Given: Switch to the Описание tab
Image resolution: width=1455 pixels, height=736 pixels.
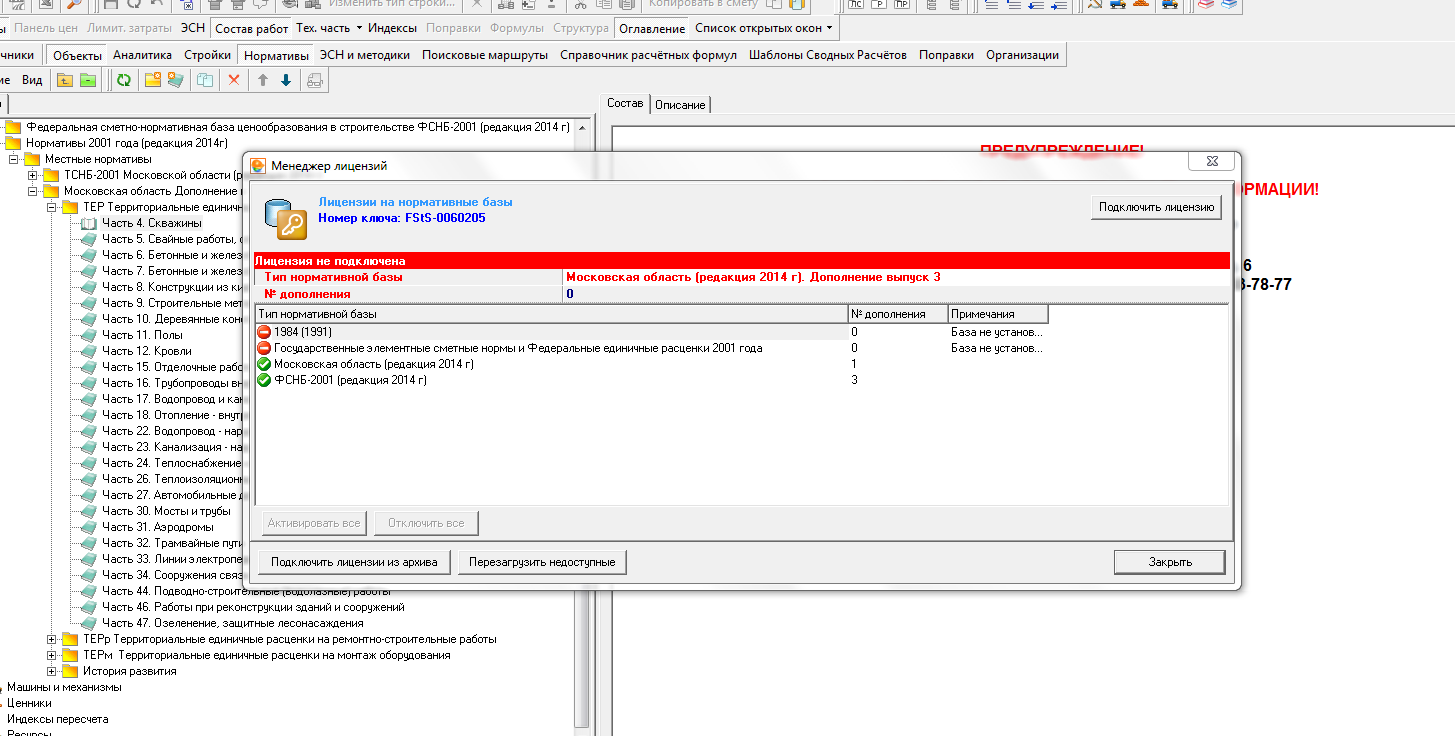Looking at the screenshot, I should (x=680, y=105).
